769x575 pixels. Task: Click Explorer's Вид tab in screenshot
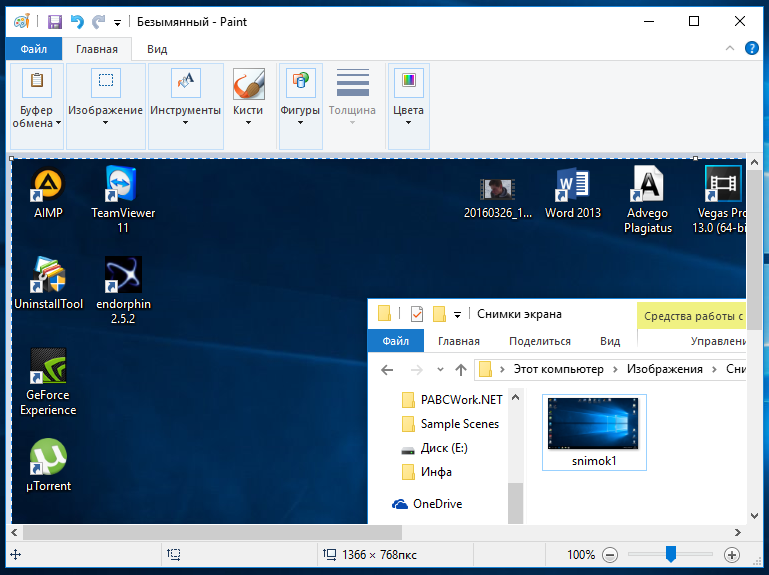coord(610,341)
